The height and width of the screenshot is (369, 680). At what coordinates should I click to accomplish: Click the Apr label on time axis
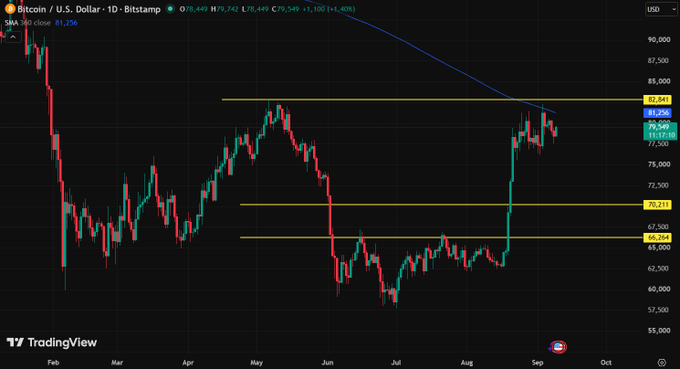click(x=188, y=362)
